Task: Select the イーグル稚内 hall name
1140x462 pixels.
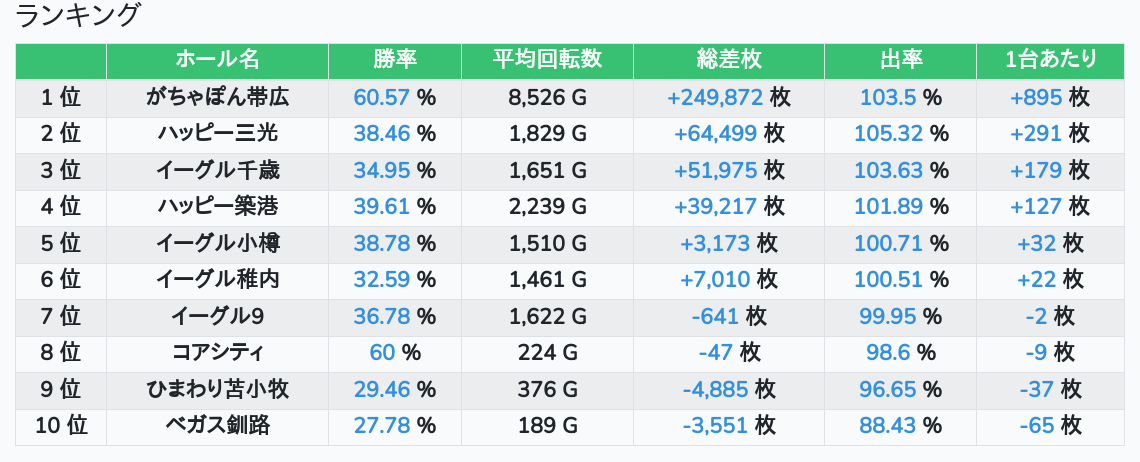Action: (217, 279)
